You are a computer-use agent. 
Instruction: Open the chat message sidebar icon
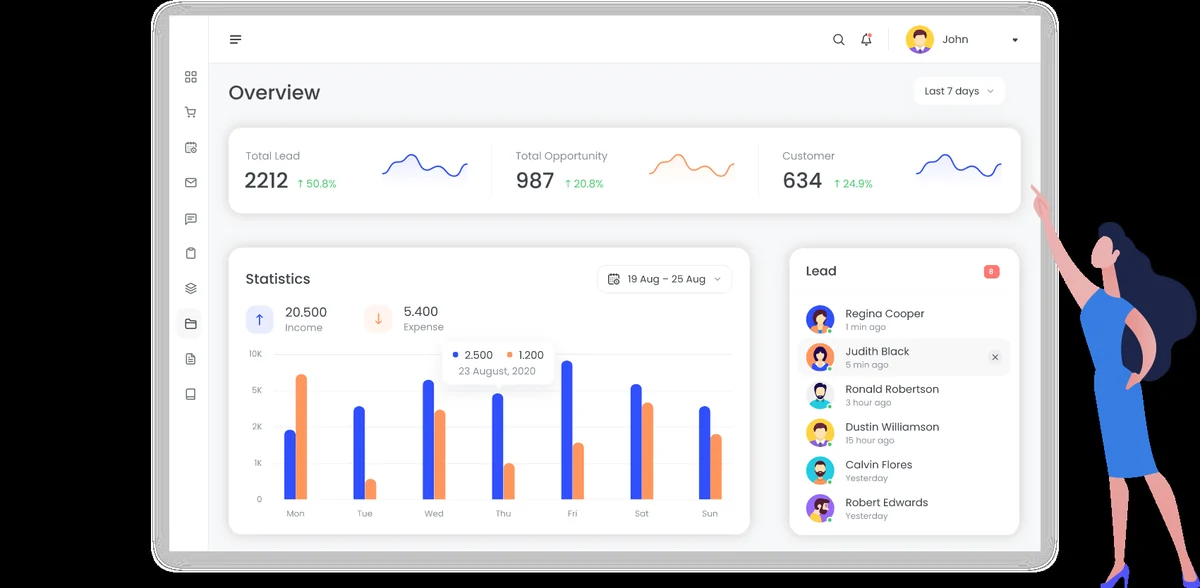[x=191, y=219]
